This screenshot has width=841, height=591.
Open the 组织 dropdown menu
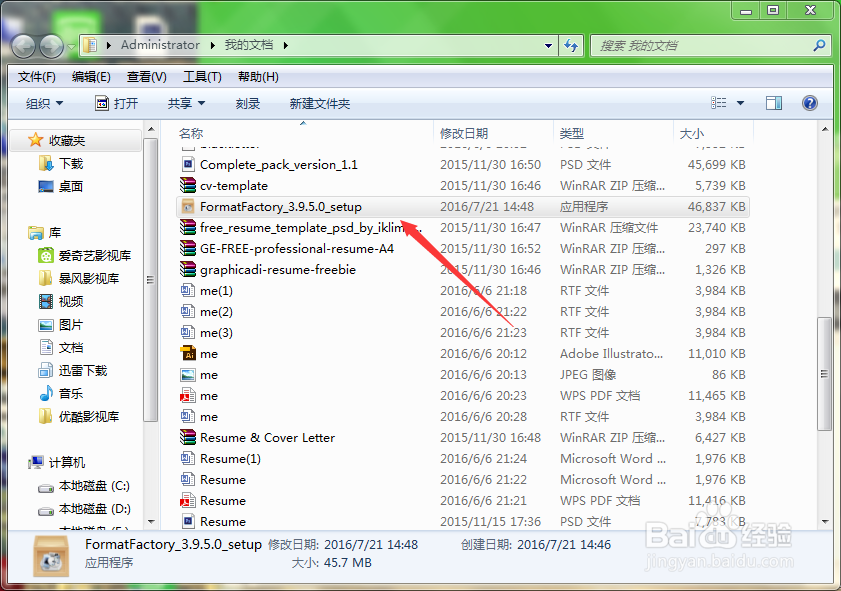45,103
